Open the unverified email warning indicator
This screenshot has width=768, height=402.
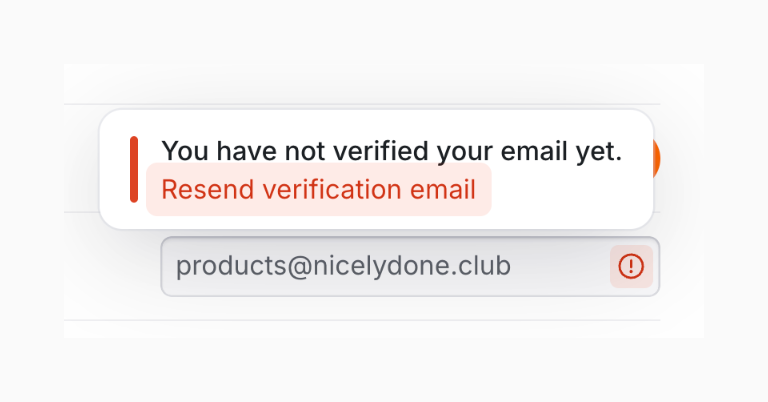click(x=631, y=266)
